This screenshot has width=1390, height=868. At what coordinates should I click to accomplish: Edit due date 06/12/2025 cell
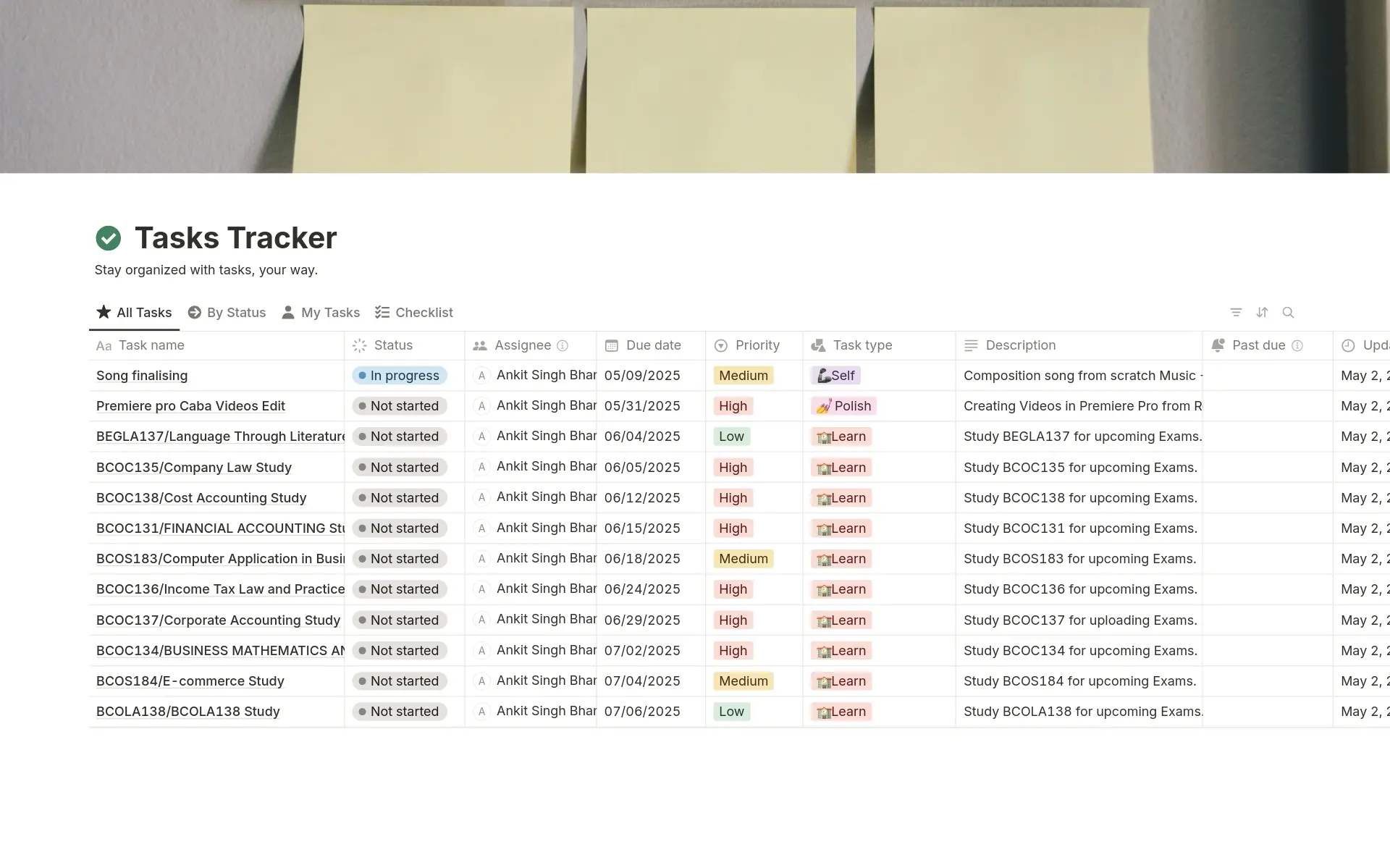pyautogui.click(x=642, y=498)
